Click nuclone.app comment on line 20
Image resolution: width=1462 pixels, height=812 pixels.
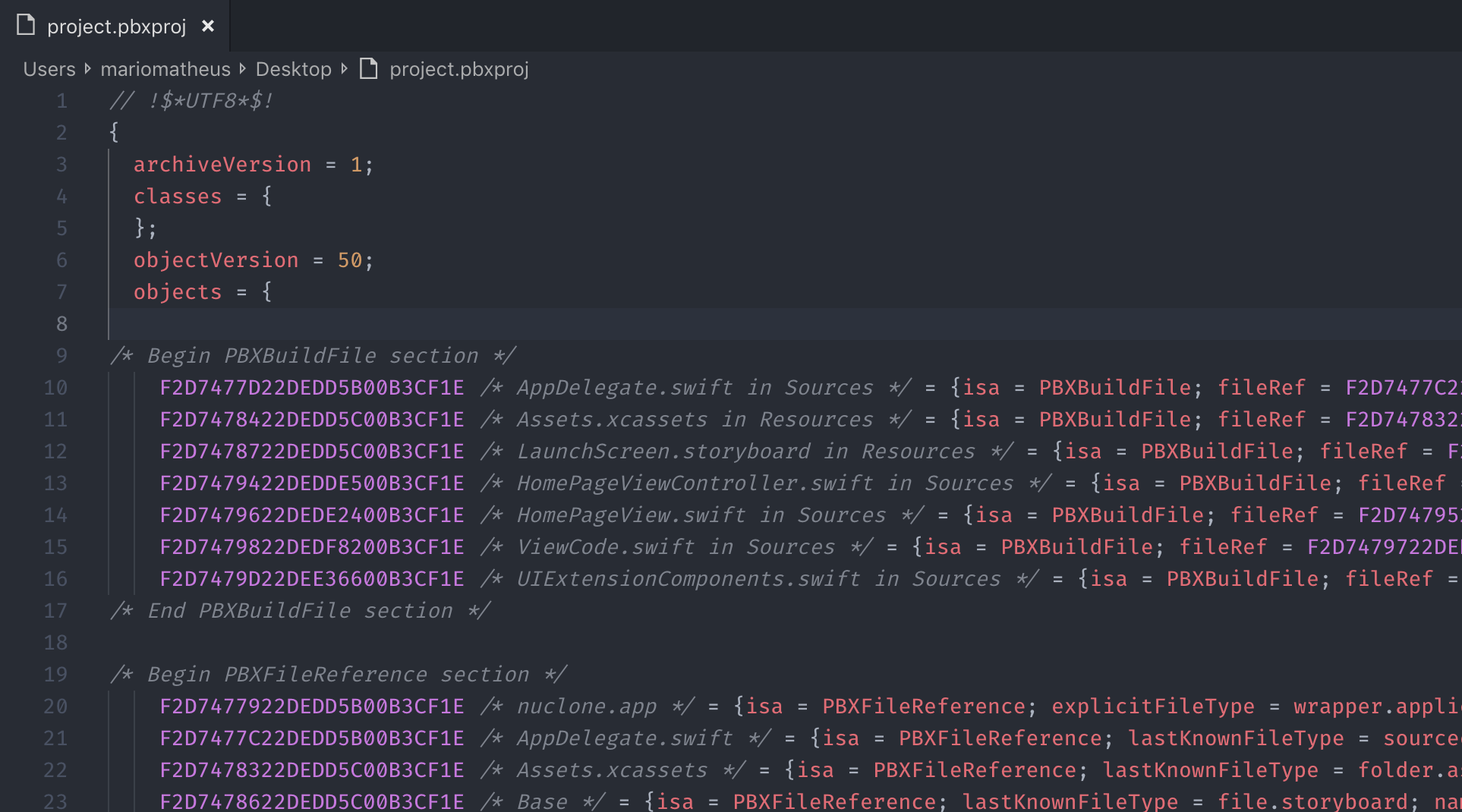[587, 707]
